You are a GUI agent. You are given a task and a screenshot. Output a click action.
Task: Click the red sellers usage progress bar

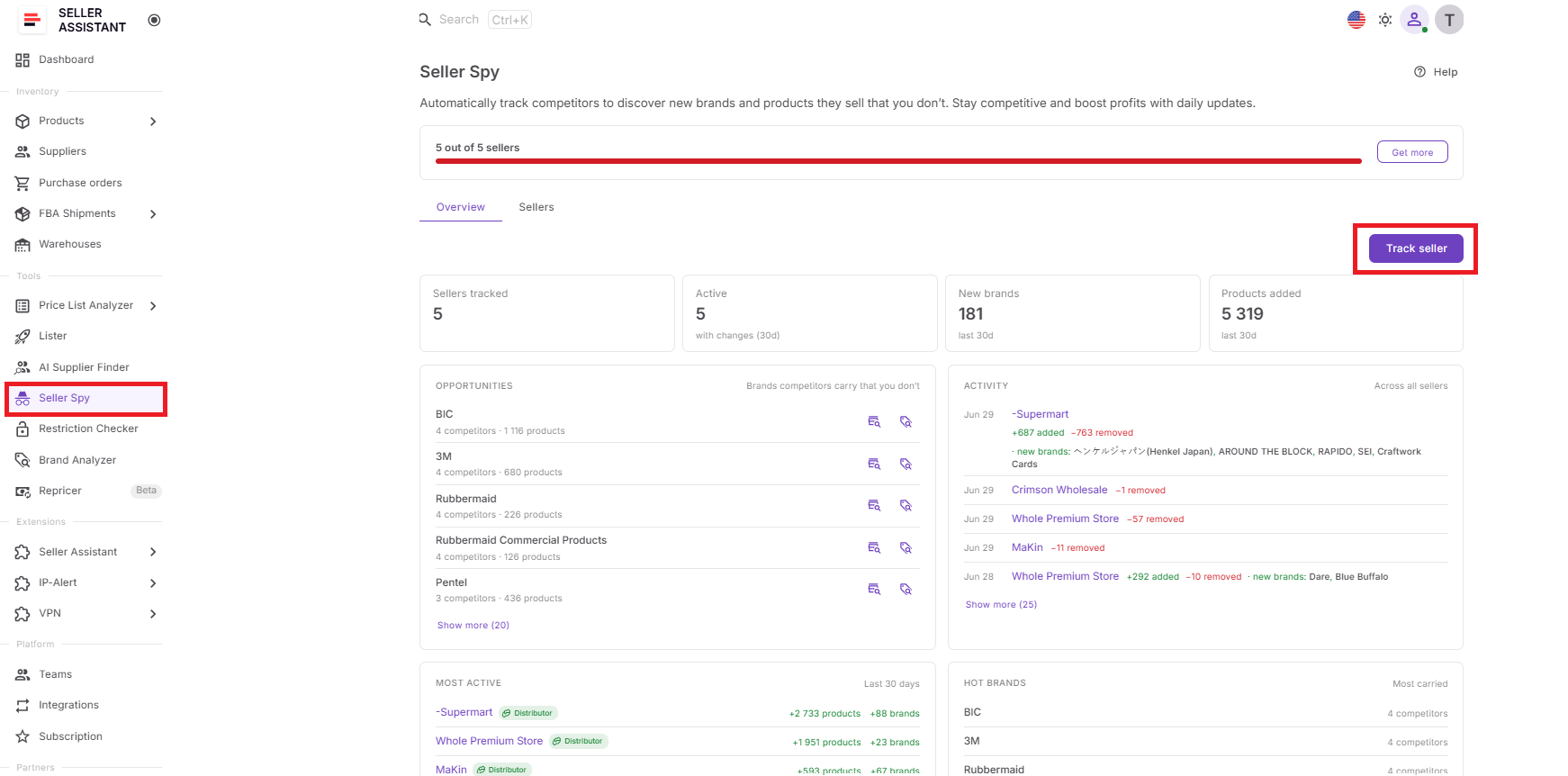(x=898, y=161)
